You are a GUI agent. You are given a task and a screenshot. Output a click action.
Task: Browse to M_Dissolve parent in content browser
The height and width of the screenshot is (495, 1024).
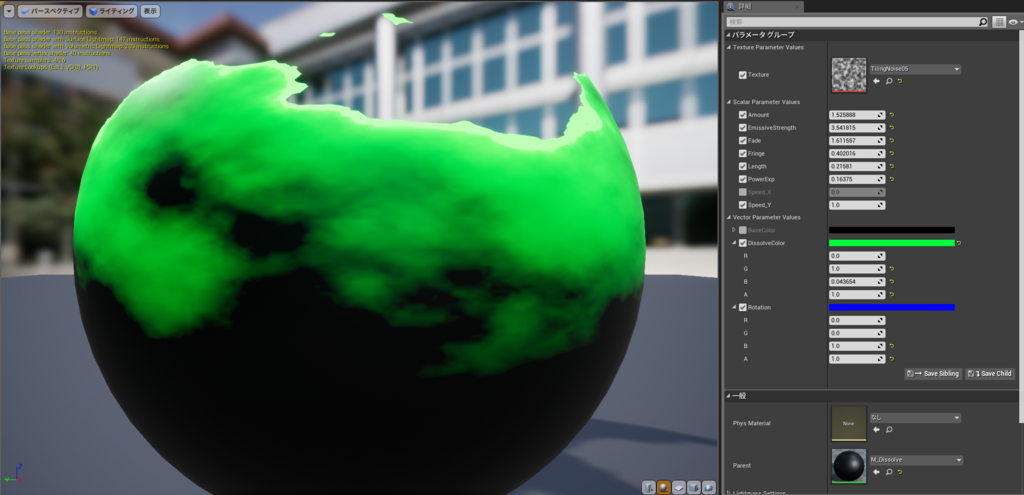(x=889, y=472)
